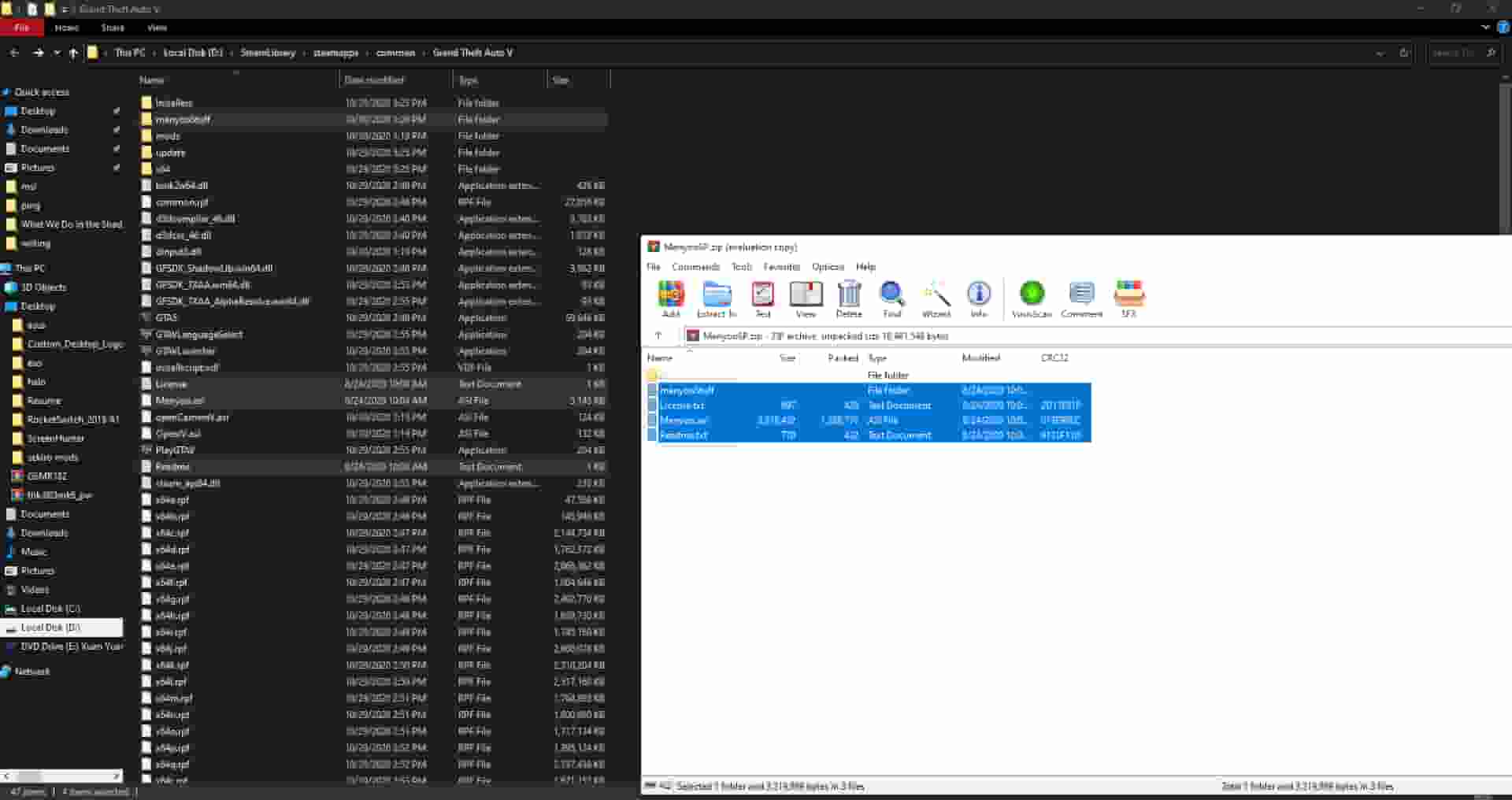
Task: Select Local Disk (D:) in navigation pane
Action: [x=62, y=628]
